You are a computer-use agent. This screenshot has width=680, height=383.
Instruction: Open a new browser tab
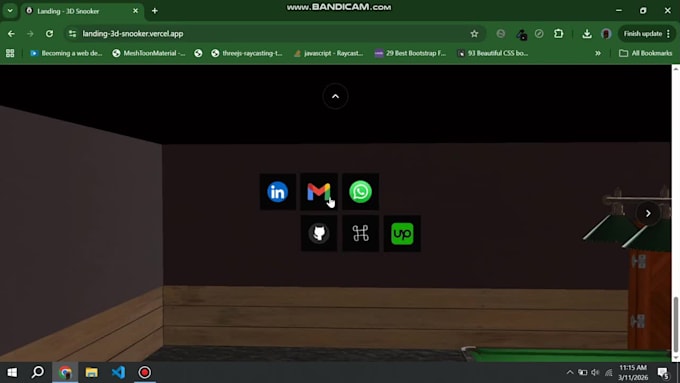click(x=154, y=11)
